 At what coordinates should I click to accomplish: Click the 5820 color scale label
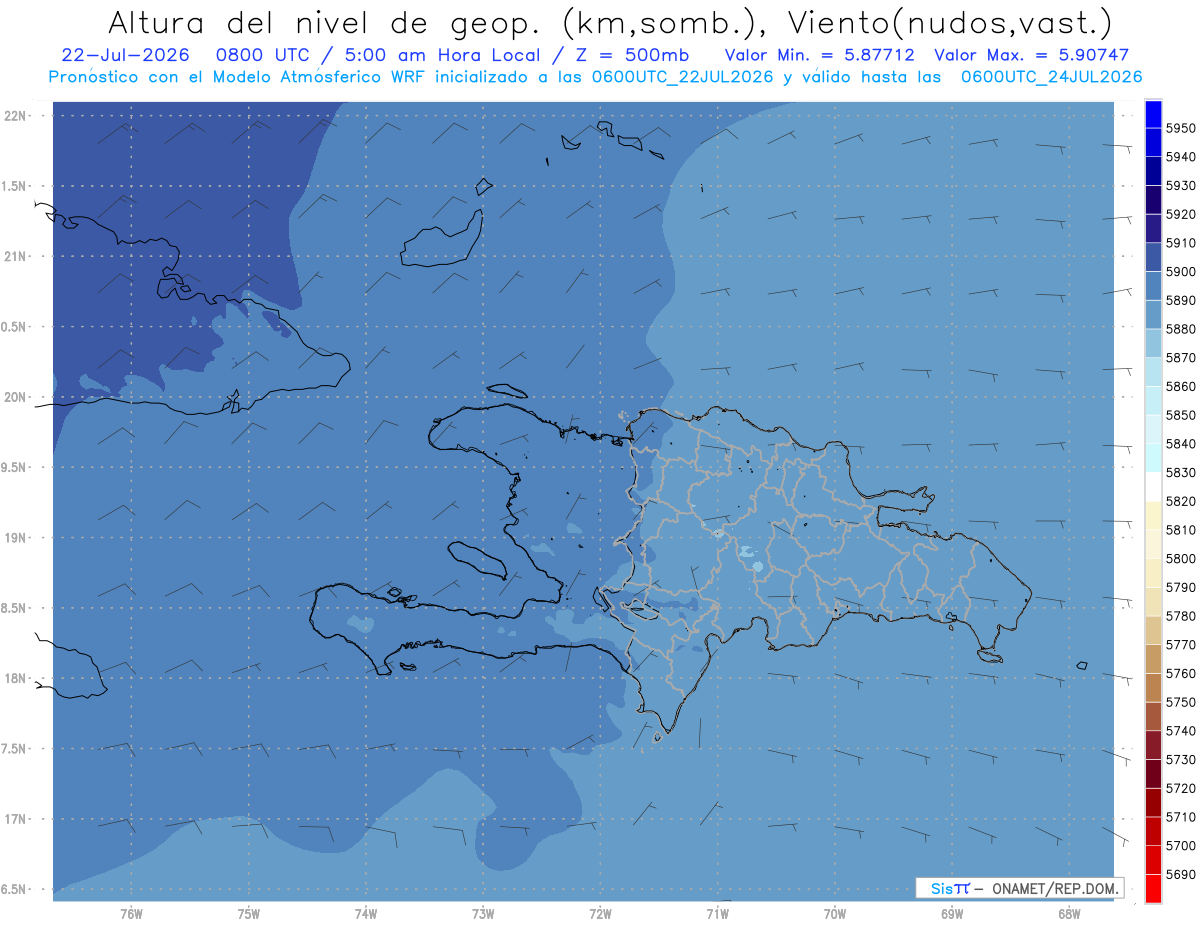tap(1181, 501)
